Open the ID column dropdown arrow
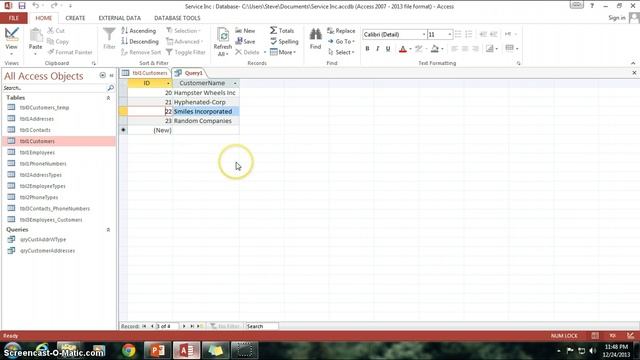This screenshot has width=640, height=360. 168,83
